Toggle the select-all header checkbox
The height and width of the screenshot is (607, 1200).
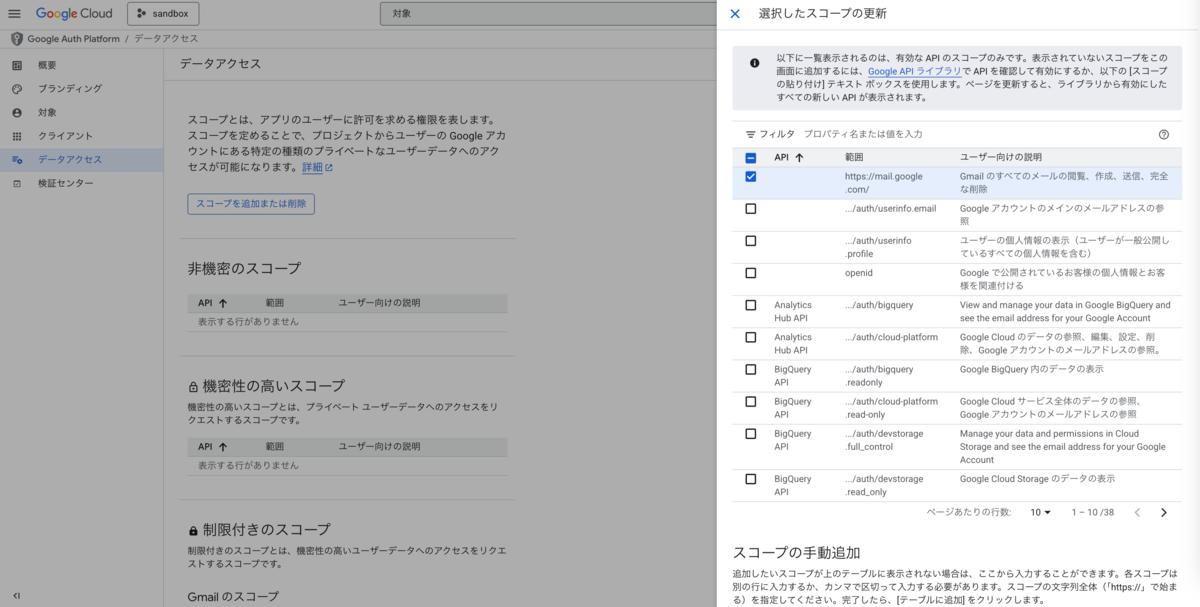tap(751, 157)
